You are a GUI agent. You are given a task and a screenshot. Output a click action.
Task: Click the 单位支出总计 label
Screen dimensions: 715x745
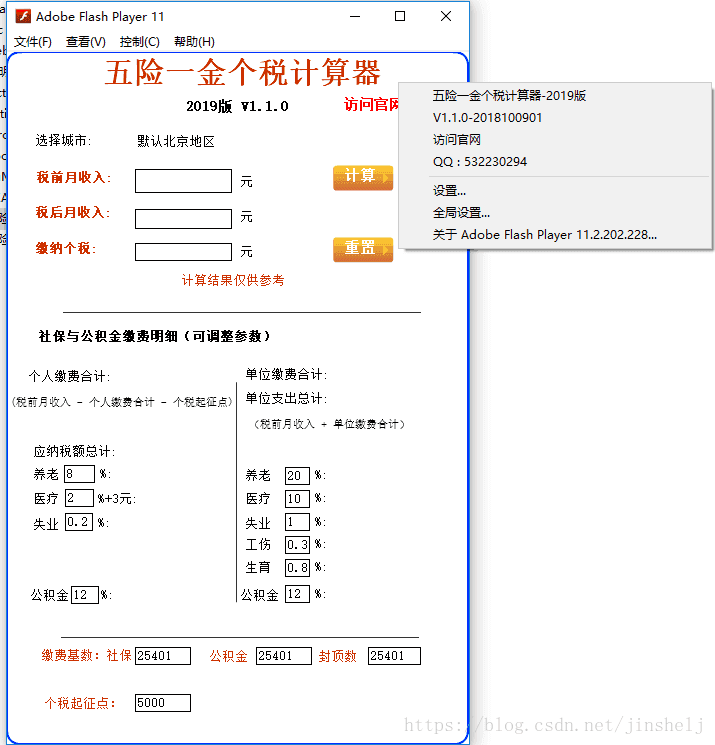pyautogui.click(x=286, y=398)
